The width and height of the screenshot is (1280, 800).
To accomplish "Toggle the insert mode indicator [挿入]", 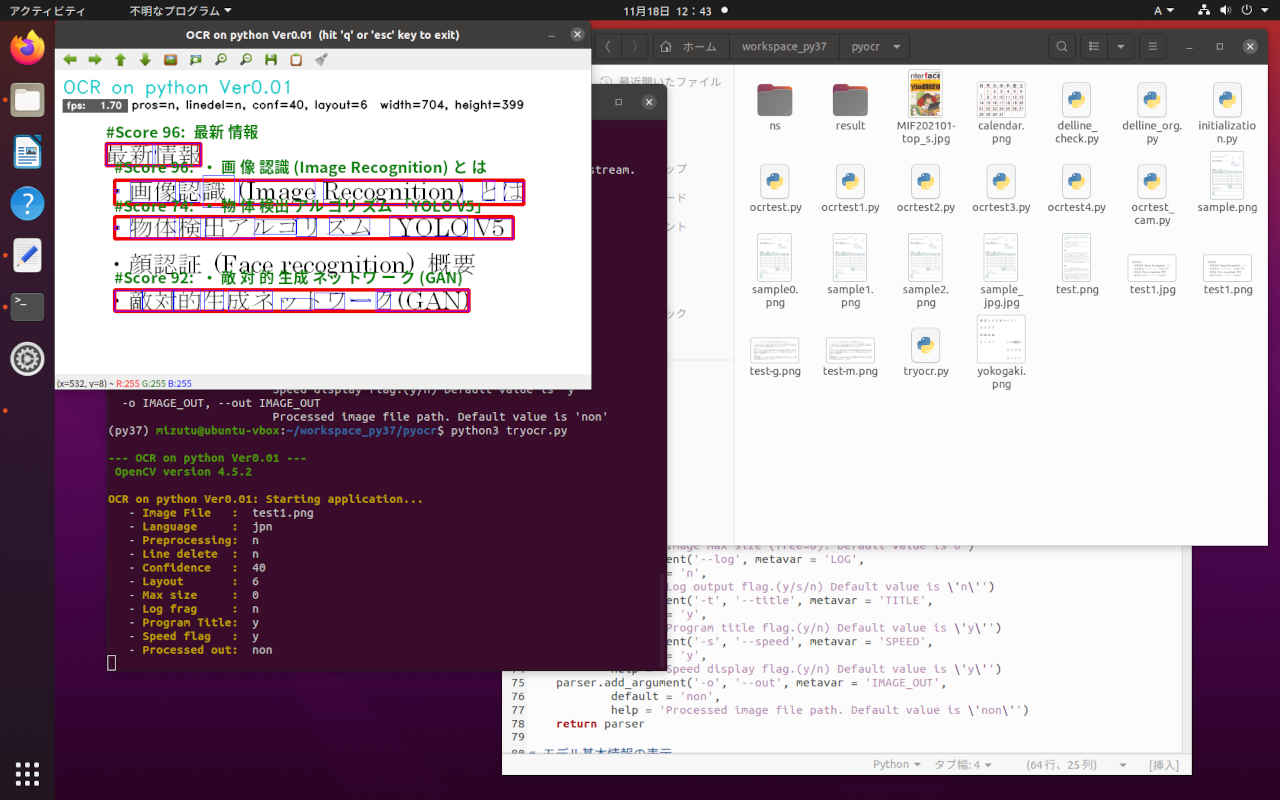I will pos(1164,765).
